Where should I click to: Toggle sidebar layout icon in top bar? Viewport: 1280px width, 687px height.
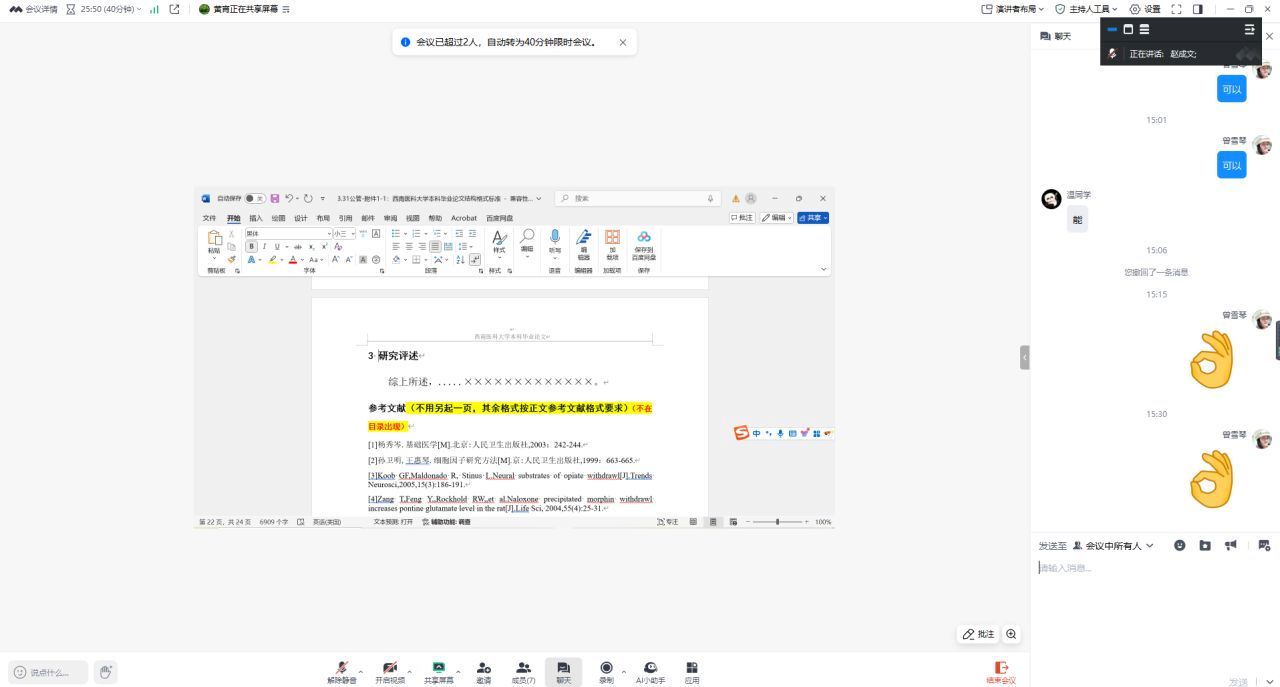pyautogui.click(x=1197, y=9)
